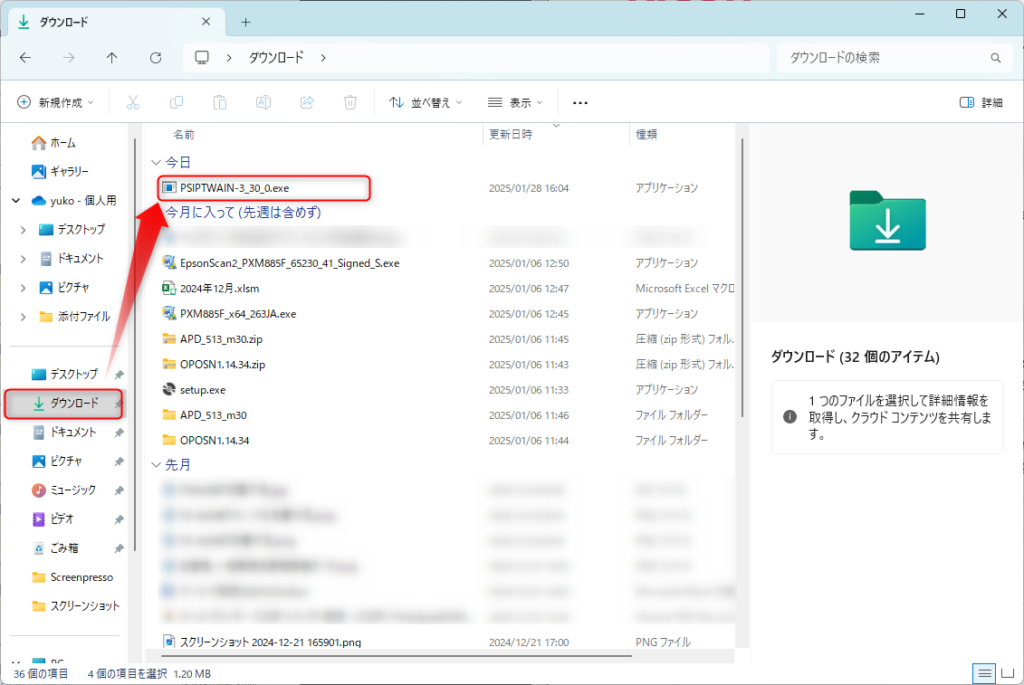Viewport: 1024px width, 685px height.
Task: Click the Paste clipboard icon
Action: point(220,103)
